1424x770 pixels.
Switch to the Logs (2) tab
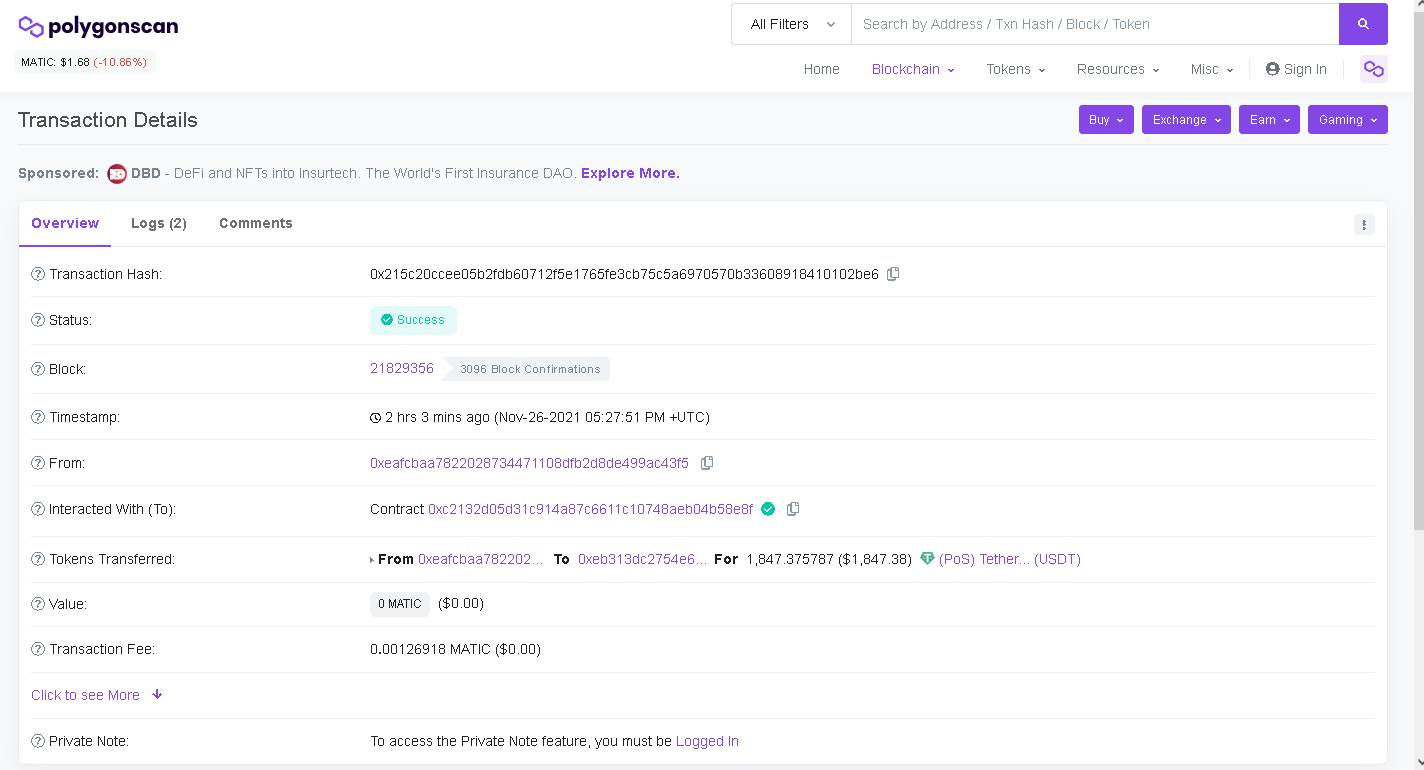[x=158, y=223]
